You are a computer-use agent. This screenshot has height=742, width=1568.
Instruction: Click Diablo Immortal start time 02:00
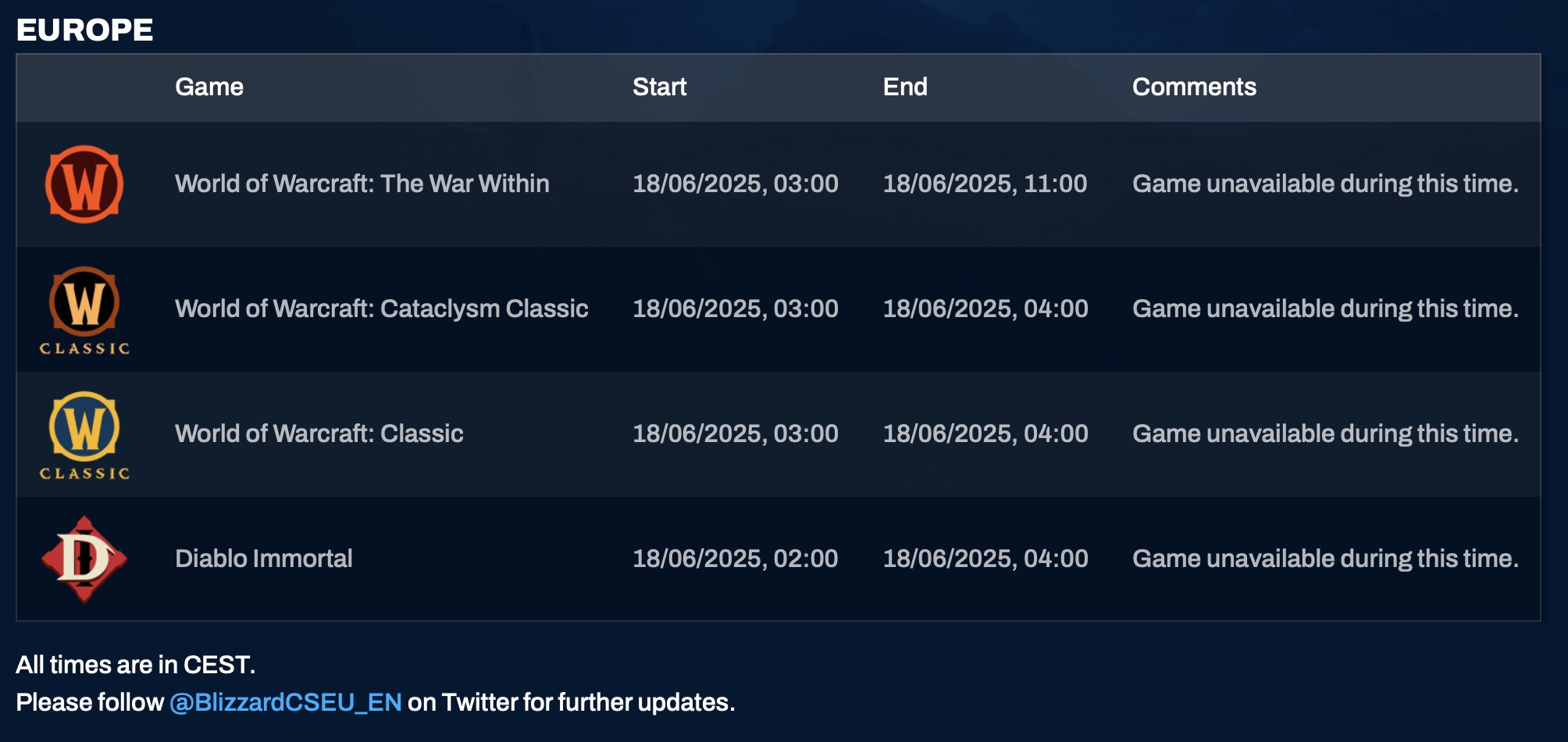[x=736, y=558]
